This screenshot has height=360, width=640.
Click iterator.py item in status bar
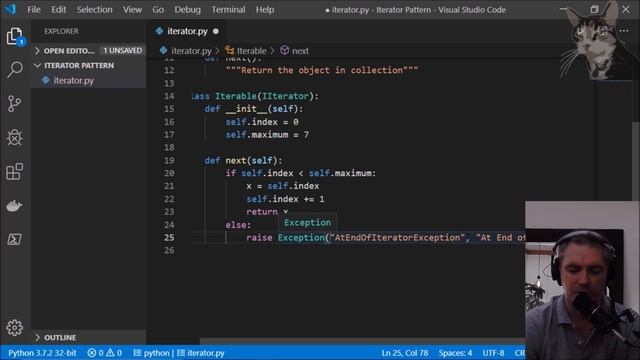201,353
